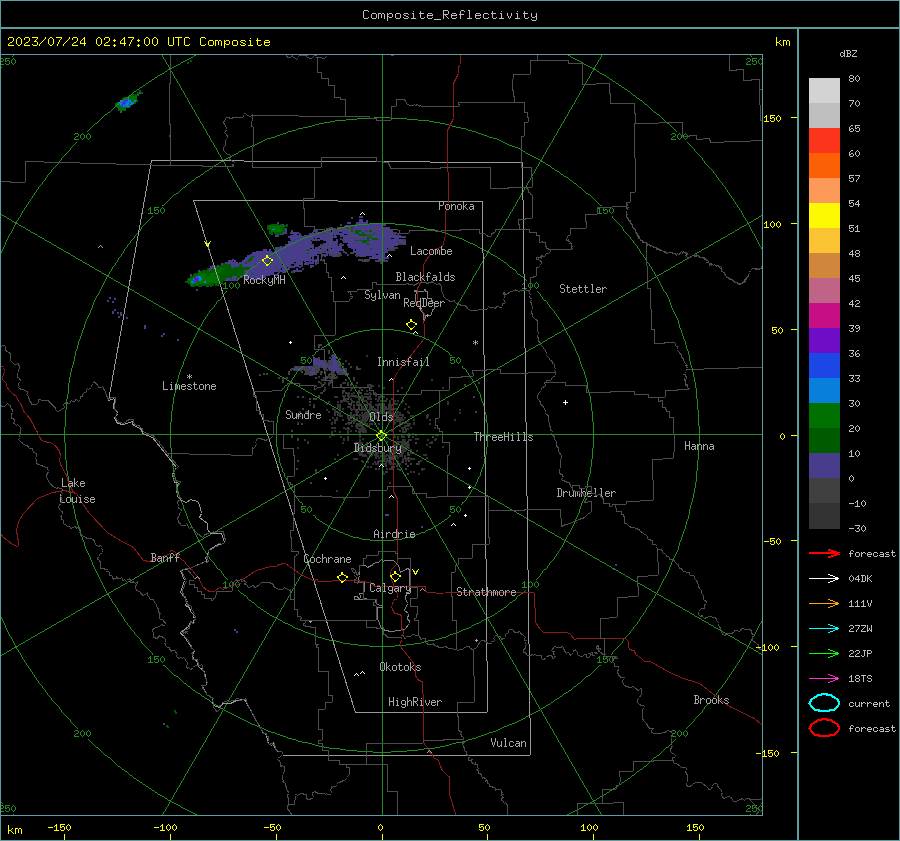Click the dBZ legend header
Viewport: 900px width, 841px height.
click(848, 53)
